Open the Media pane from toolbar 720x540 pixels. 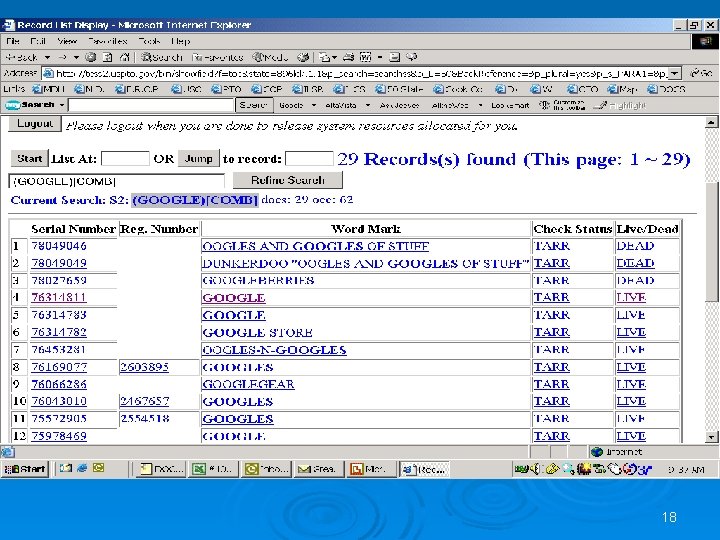pos(270,57)
